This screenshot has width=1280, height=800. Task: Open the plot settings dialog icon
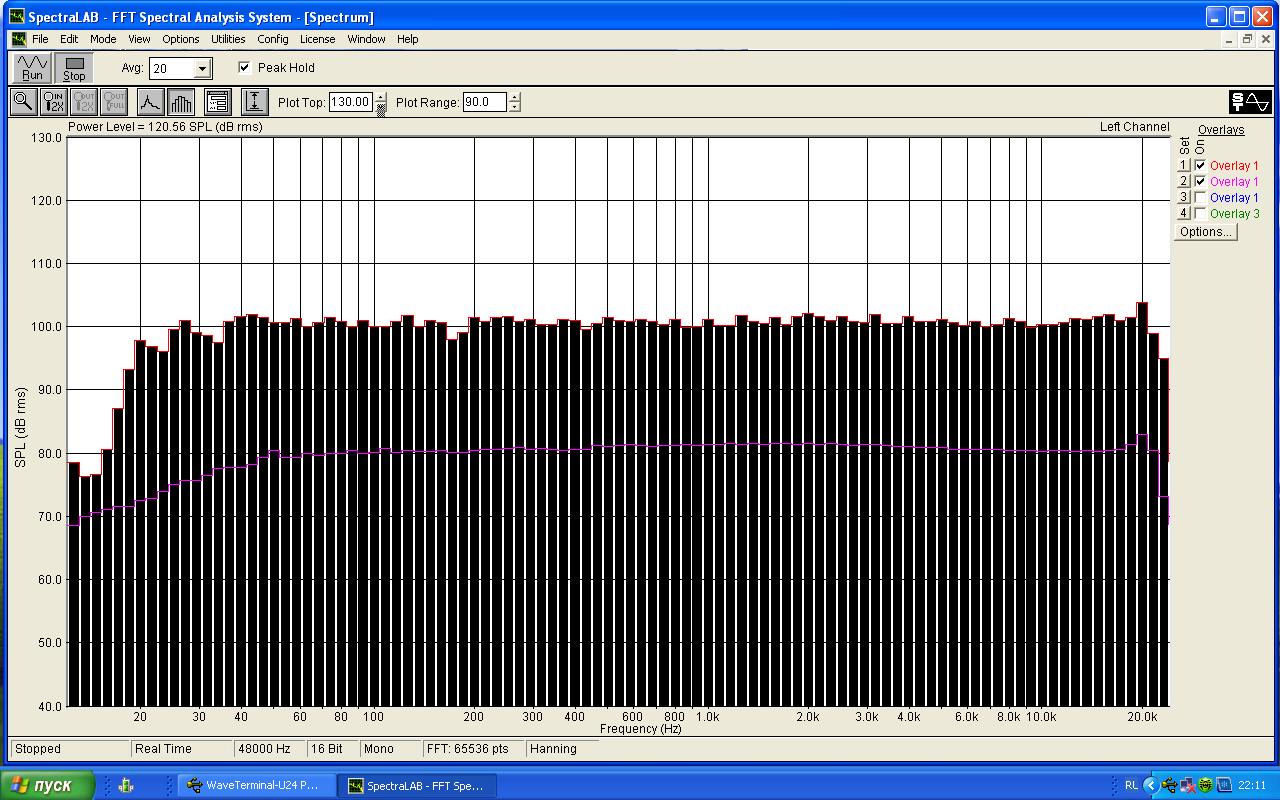(x=217, y=102)
